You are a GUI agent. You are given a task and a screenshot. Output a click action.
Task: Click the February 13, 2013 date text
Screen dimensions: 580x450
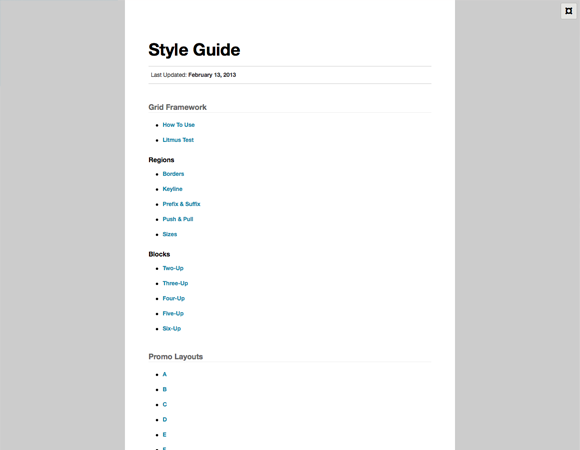click(212, 75)
